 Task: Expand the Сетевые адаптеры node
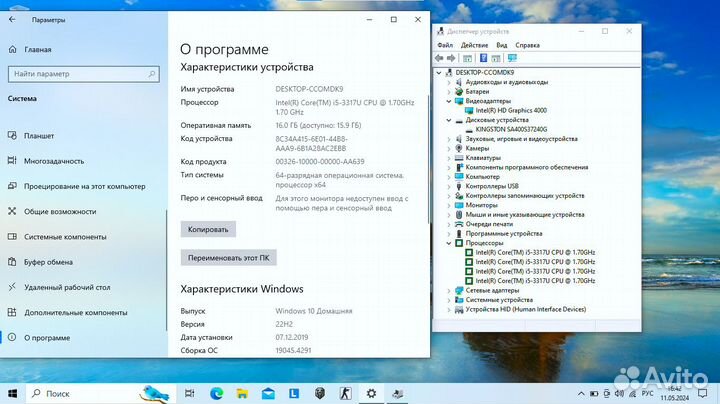coord(449,290)
